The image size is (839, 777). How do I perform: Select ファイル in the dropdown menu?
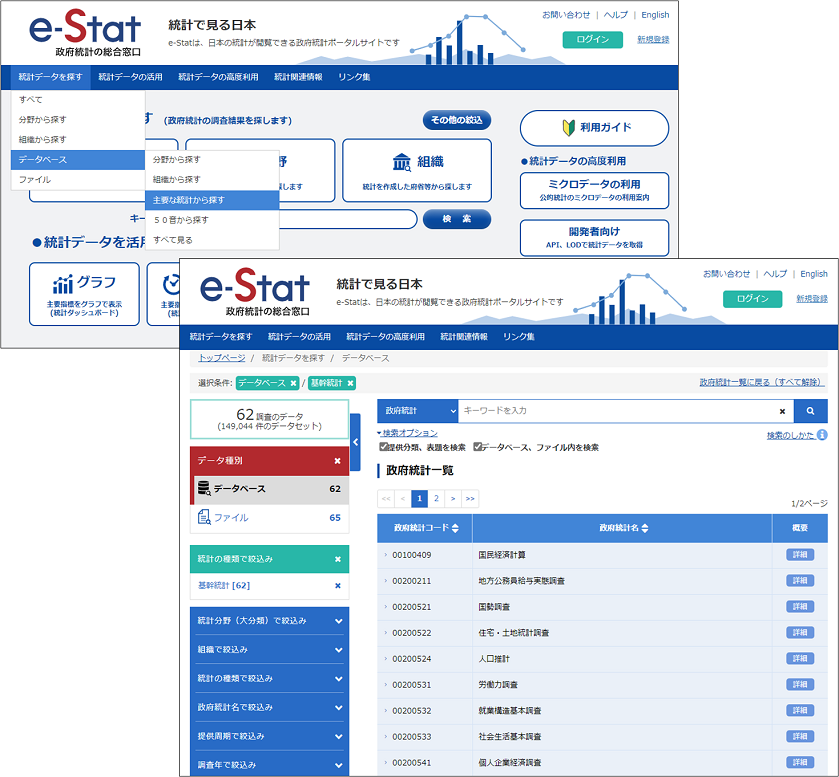78,180
